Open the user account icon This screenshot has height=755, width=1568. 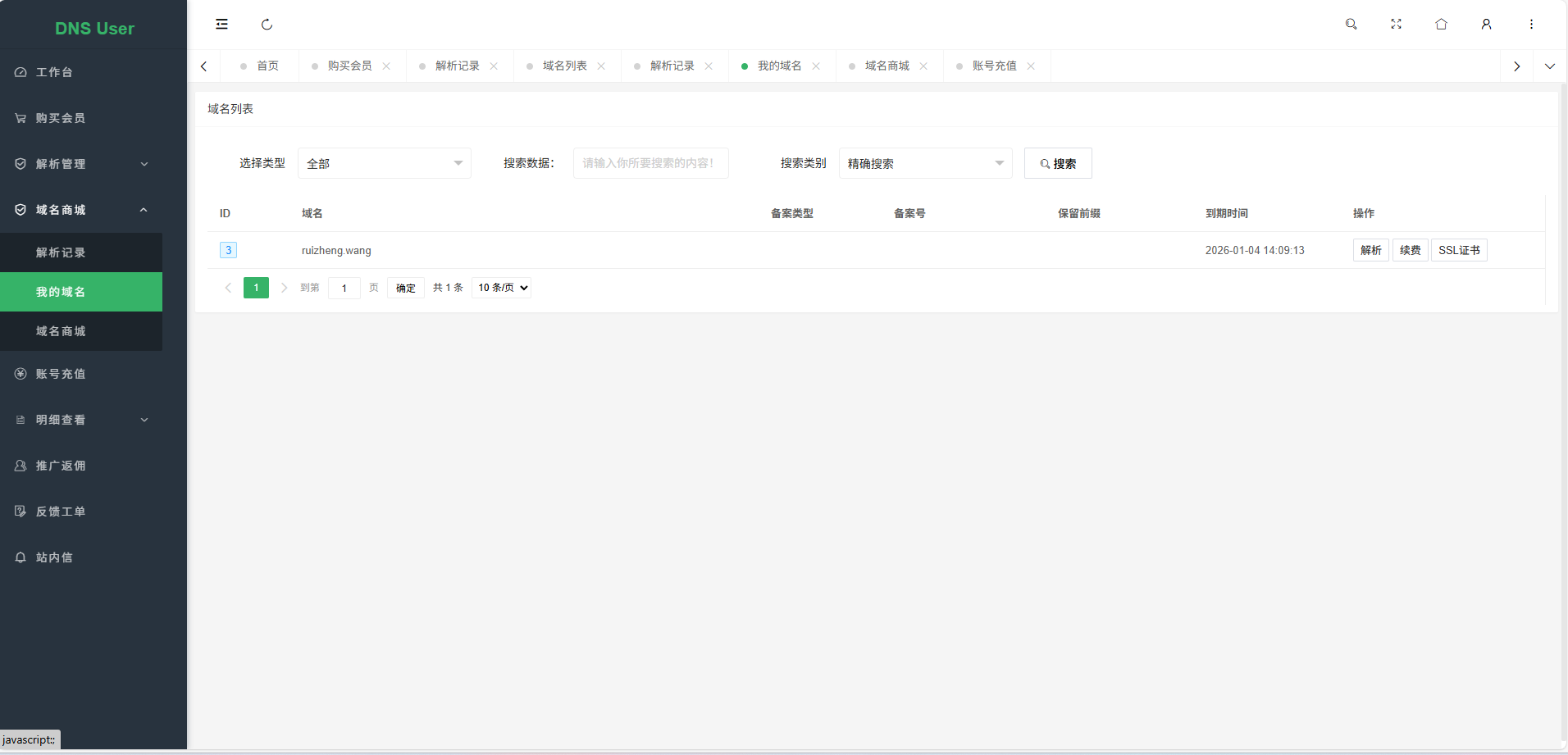[x=1486, y=24]
